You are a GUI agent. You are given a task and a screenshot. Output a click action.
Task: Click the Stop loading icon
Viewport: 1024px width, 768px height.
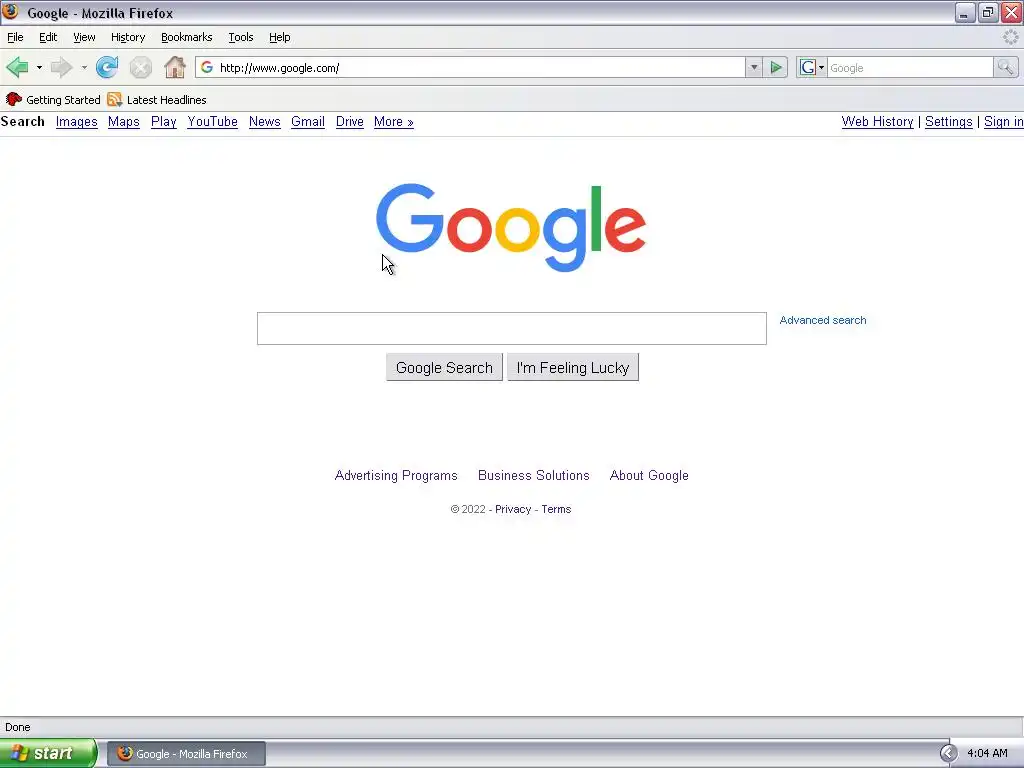coord(140,67)
